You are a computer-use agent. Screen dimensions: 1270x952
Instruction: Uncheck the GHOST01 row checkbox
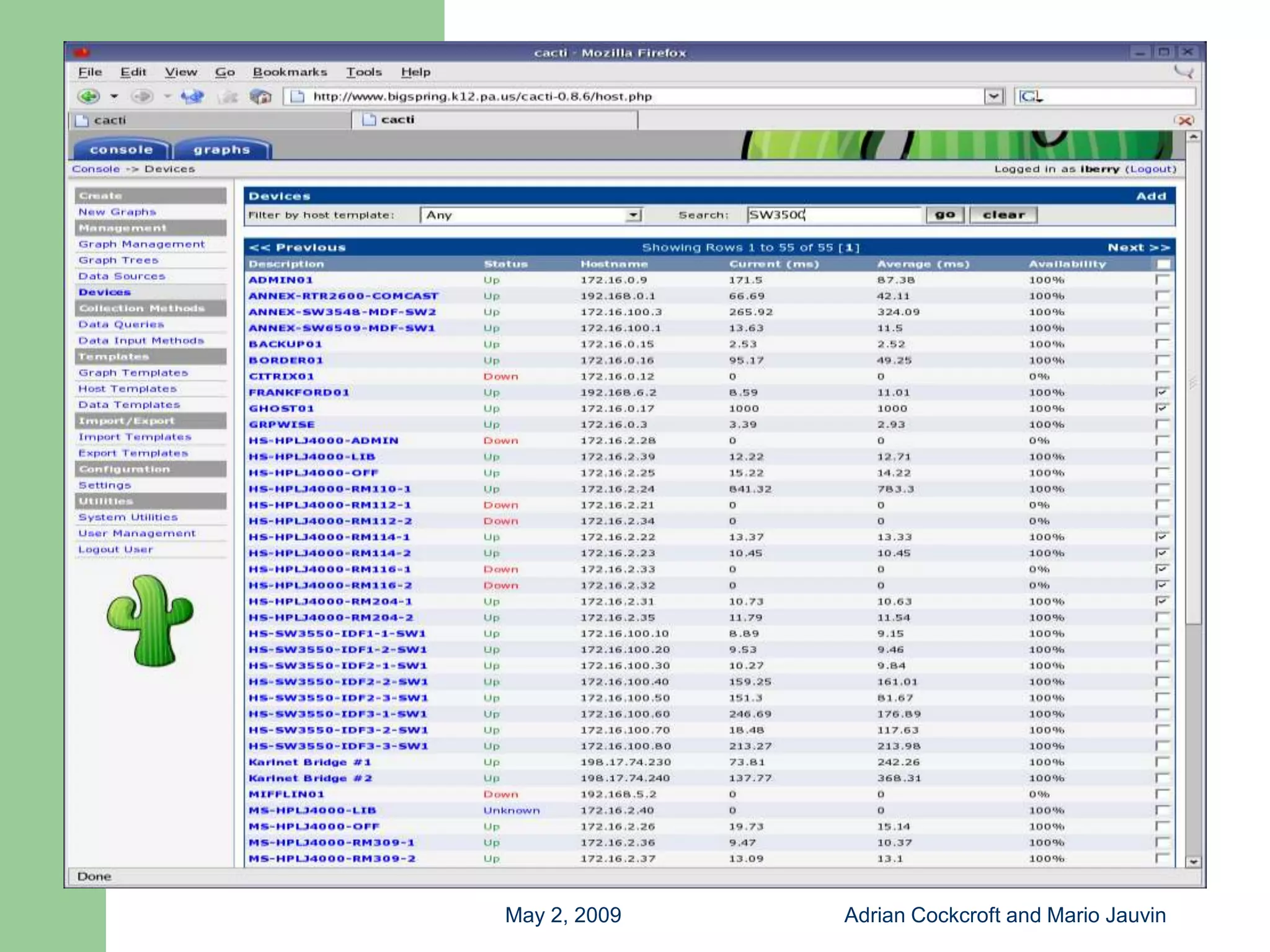1162,408
